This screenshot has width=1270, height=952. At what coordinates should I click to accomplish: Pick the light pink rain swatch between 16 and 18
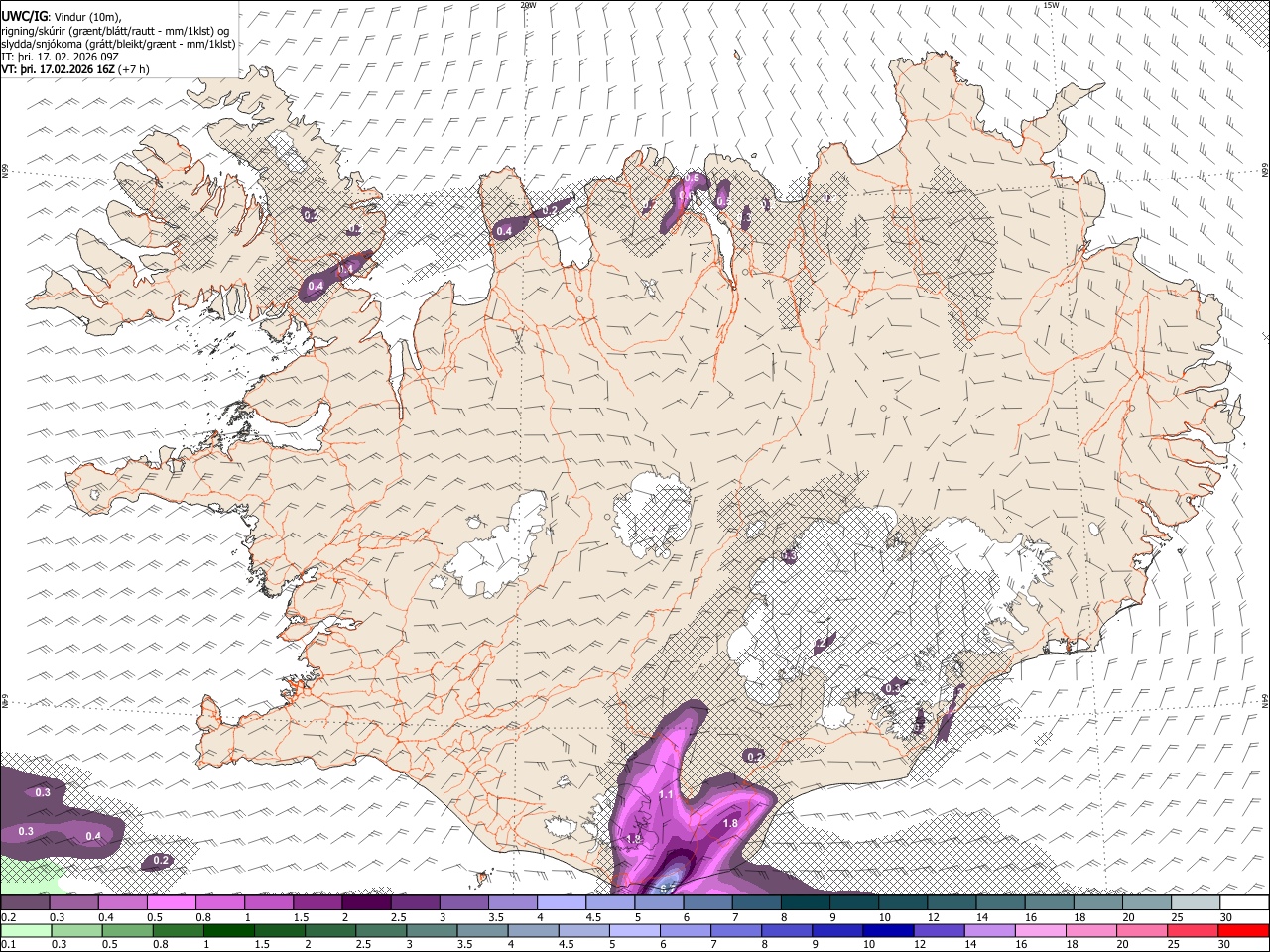click(1040, 931)
